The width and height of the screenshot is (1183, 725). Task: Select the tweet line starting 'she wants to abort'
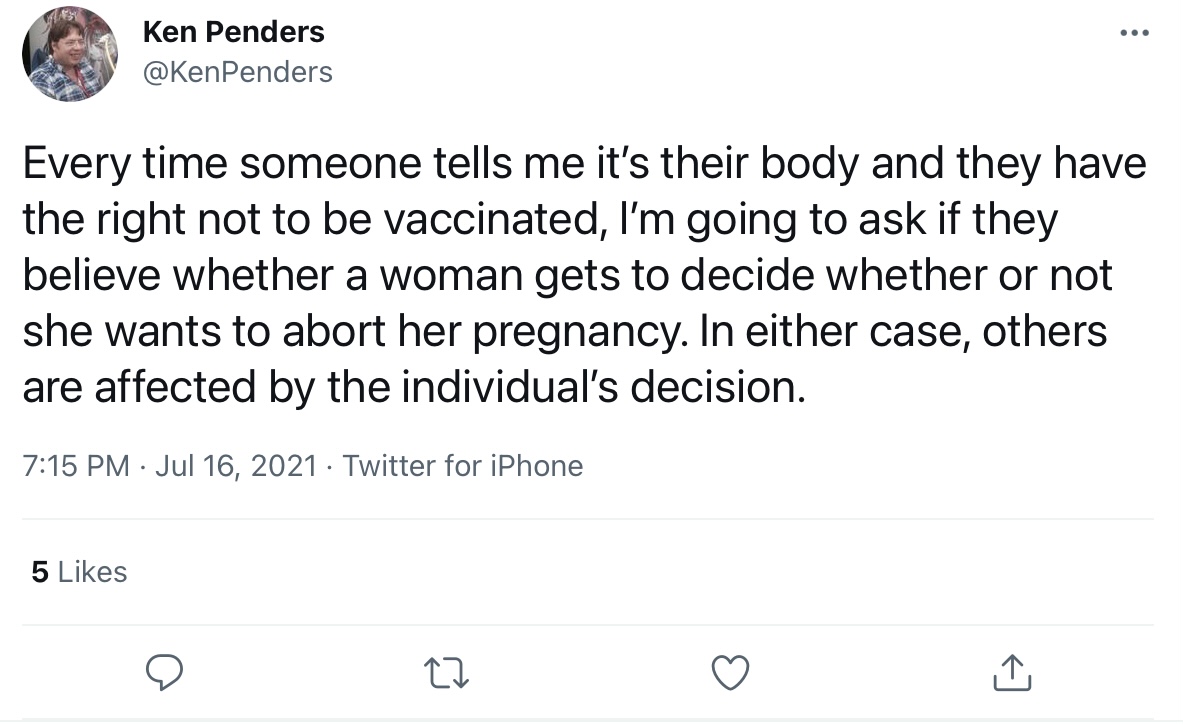[565, 330]
